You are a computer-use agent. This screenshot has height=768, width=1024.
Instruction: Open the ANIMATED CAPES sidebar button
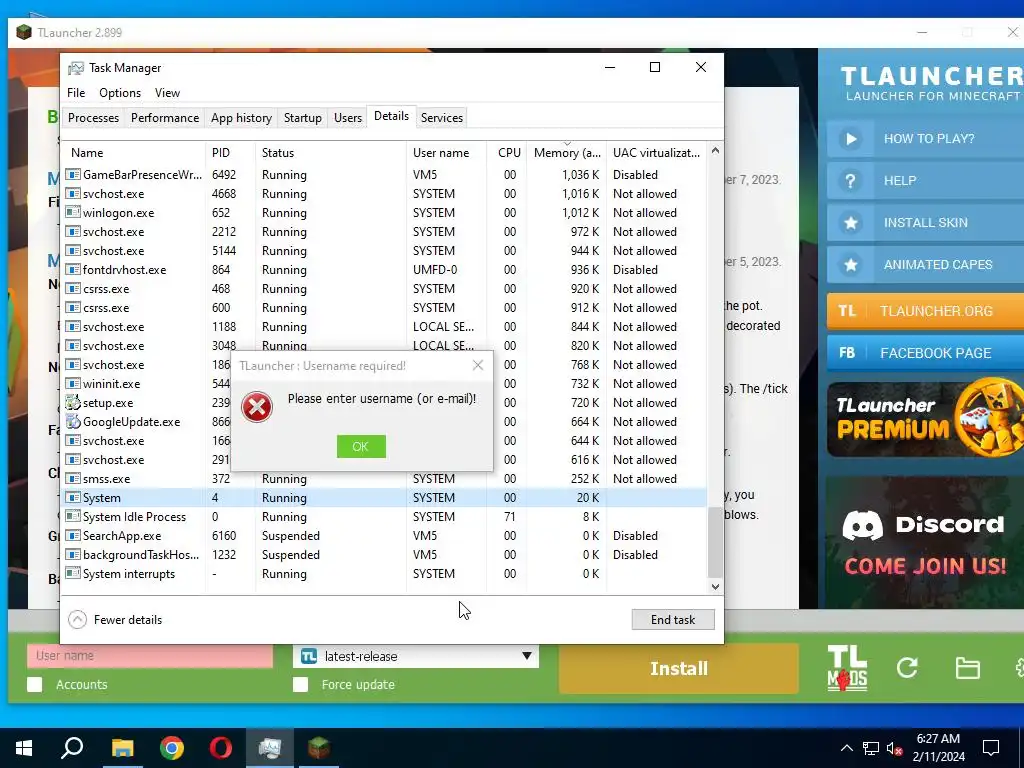pyautogui.click(x=925, y=264)
